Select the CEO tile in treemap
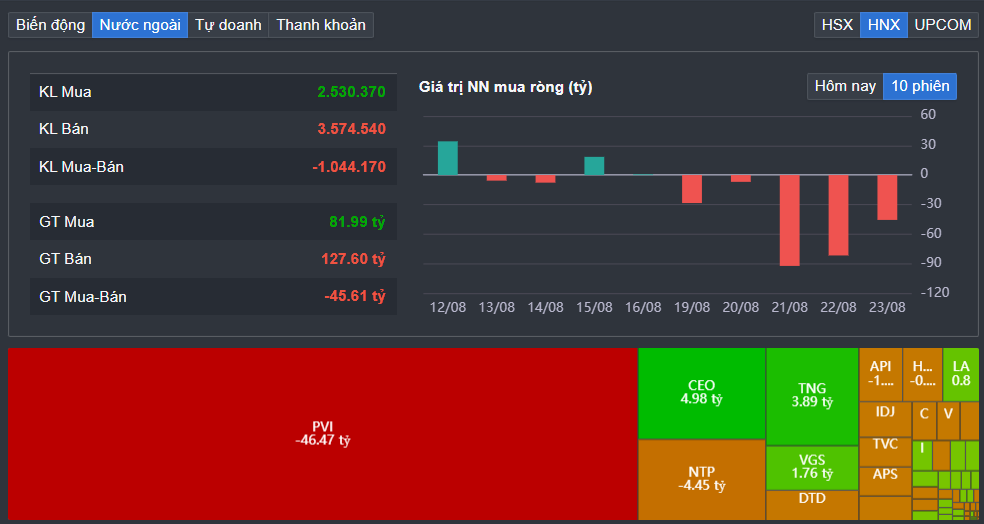 701,393
